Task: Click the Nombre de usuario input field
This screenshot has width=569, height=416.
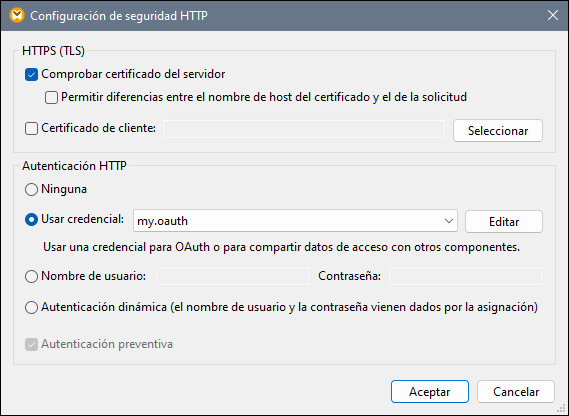Action: click(x=233, y=276)
